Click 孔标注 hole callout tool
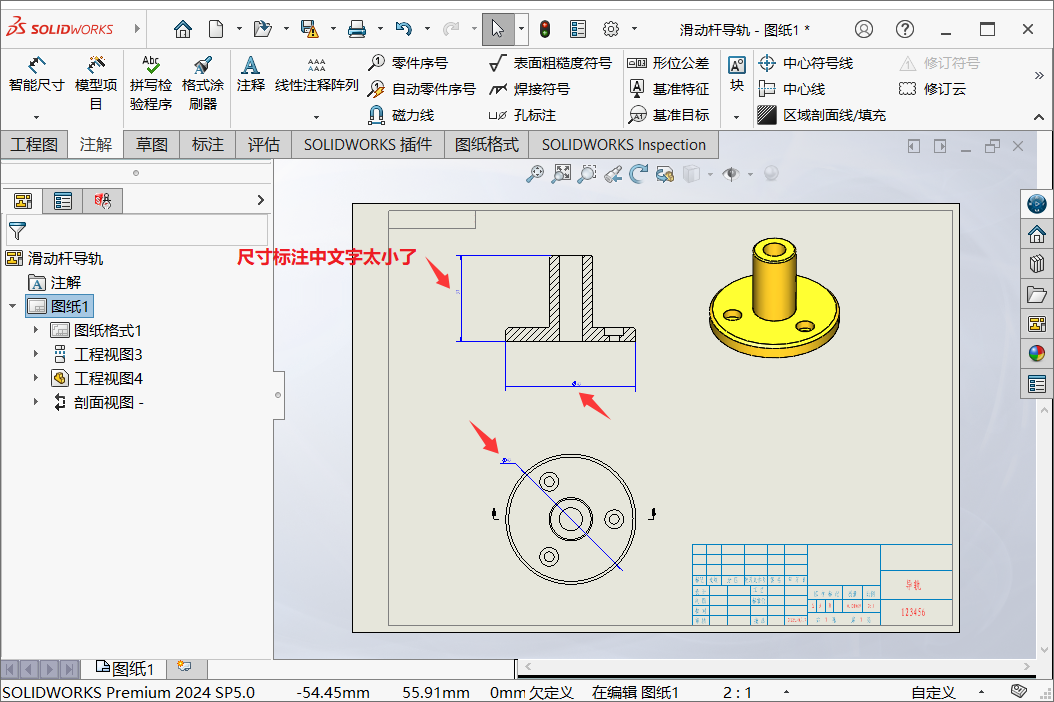The height and width of the screenshot is (702, 1054). [x=522, y=115]
